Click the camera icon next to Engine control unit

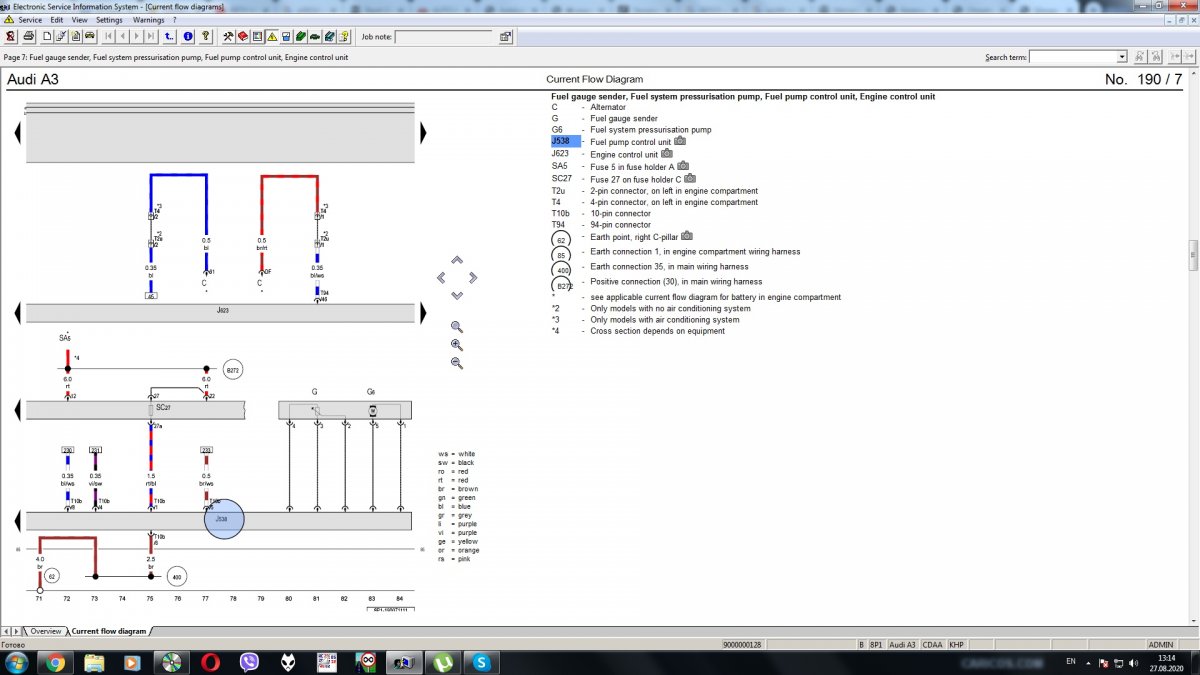pyautogui.click(x=667, y=154)
